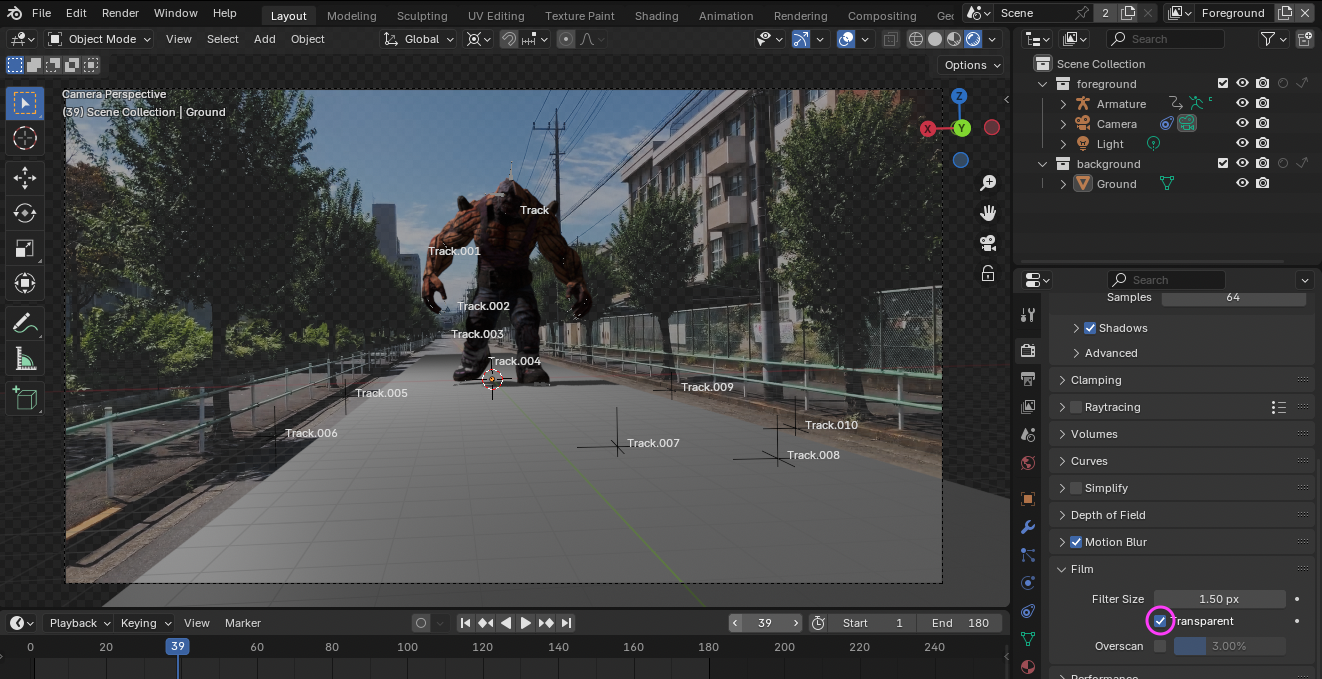Viewport: 1322px width, 679px height.
Task: Expand the Armature tree item
Action: 1064,104
